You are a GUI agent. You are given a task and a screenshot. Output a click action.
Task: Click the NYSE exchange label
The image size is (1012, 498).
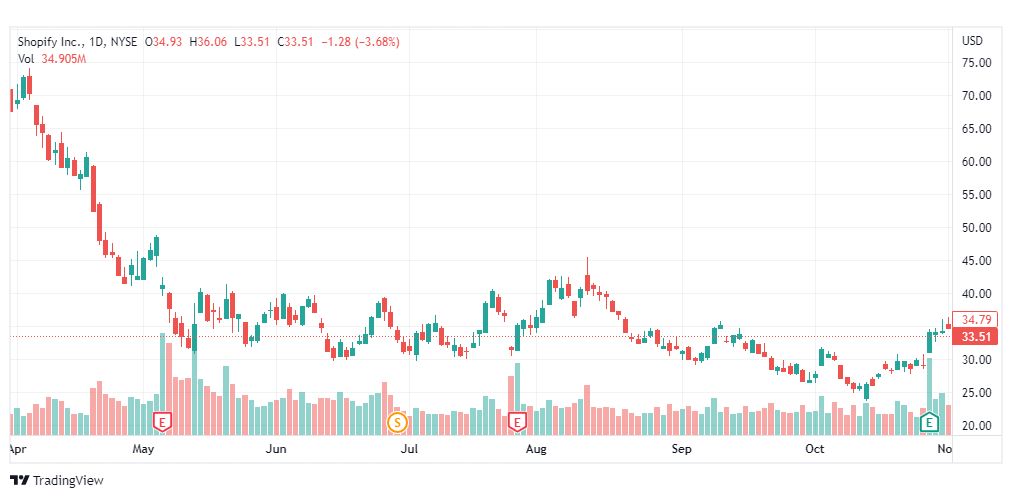tap(124, 42)
